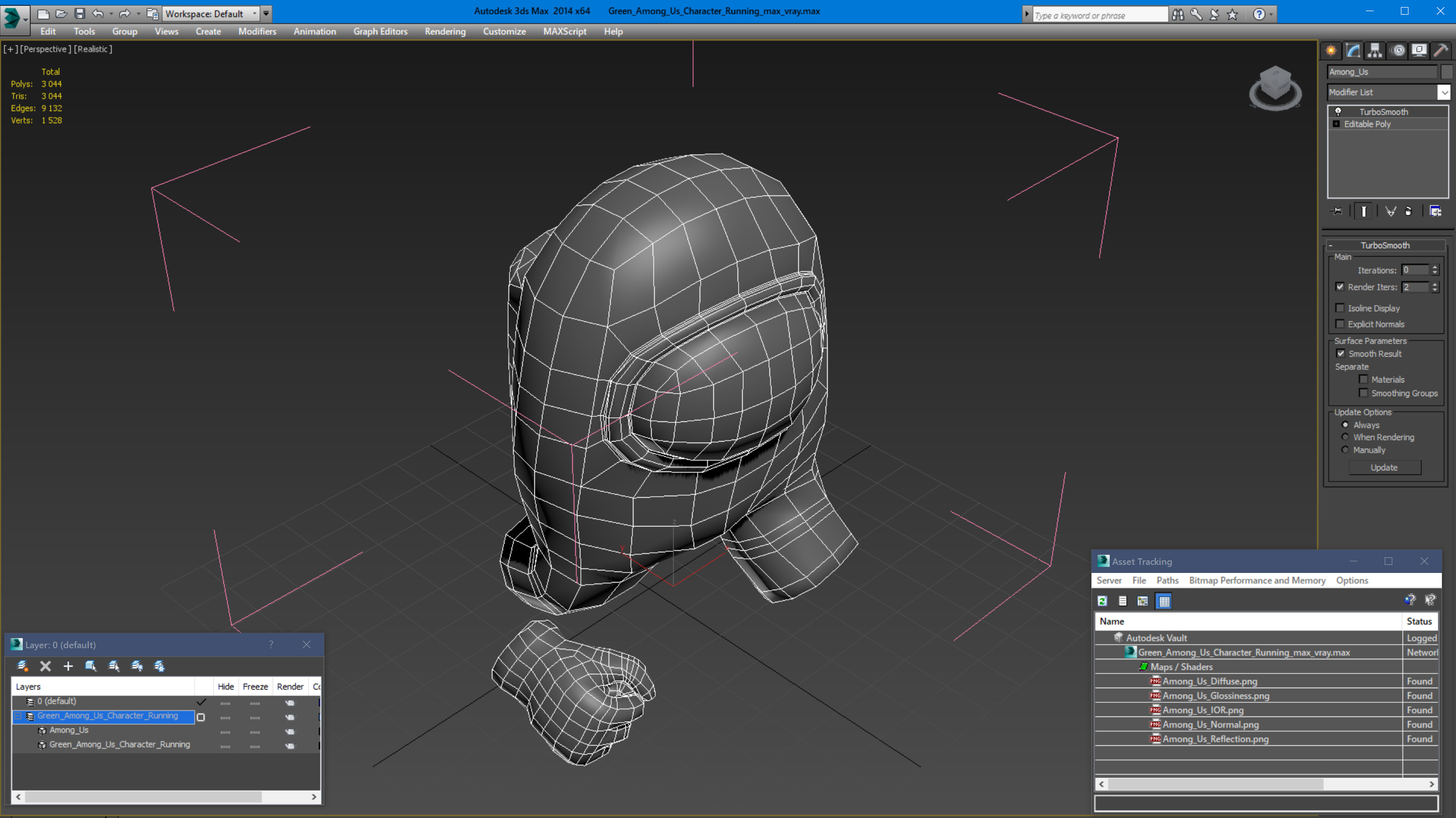Toggle TurboSmooth modifier lightbulb on/off
Screen dimensions: 1456x818
click(1338, 112)
